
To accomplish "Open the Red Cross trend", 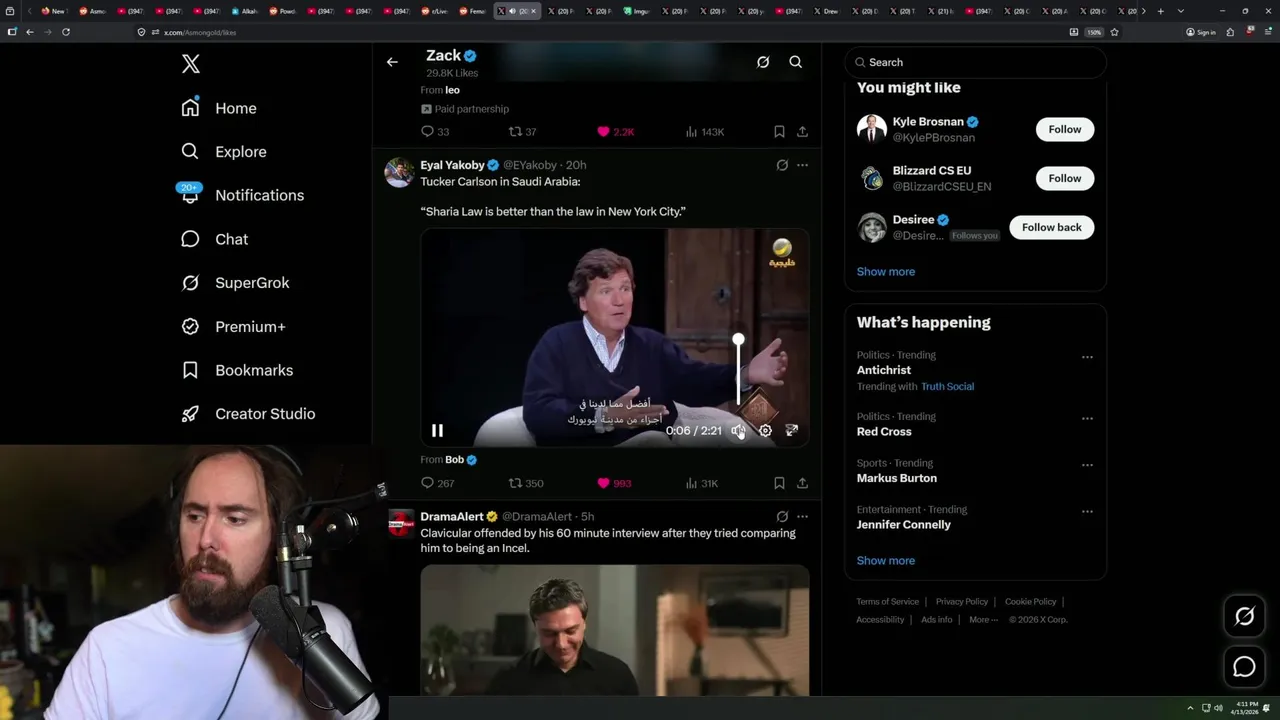I will coord(884,432).
